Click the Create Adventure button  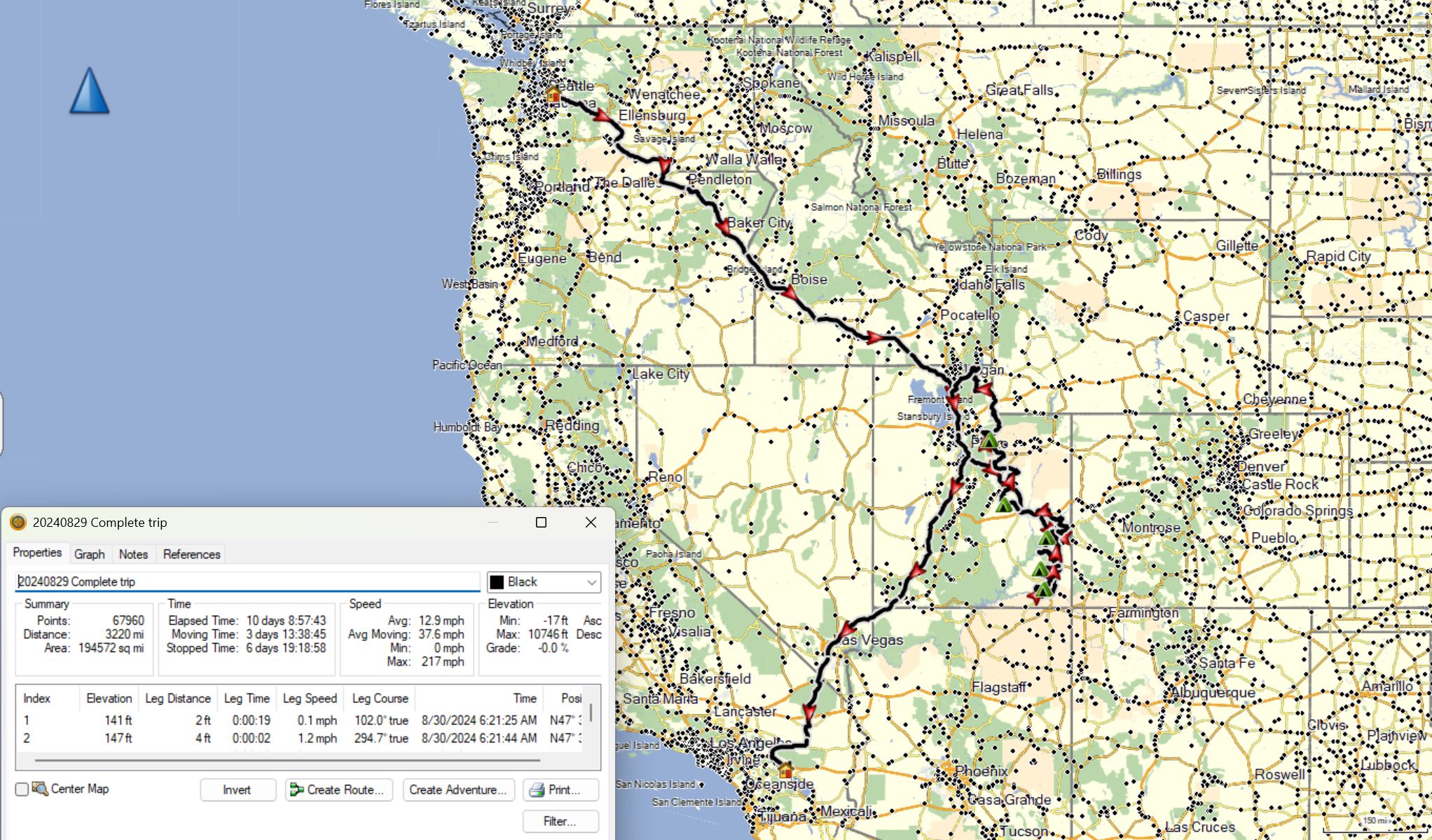(x=458, y=790)
